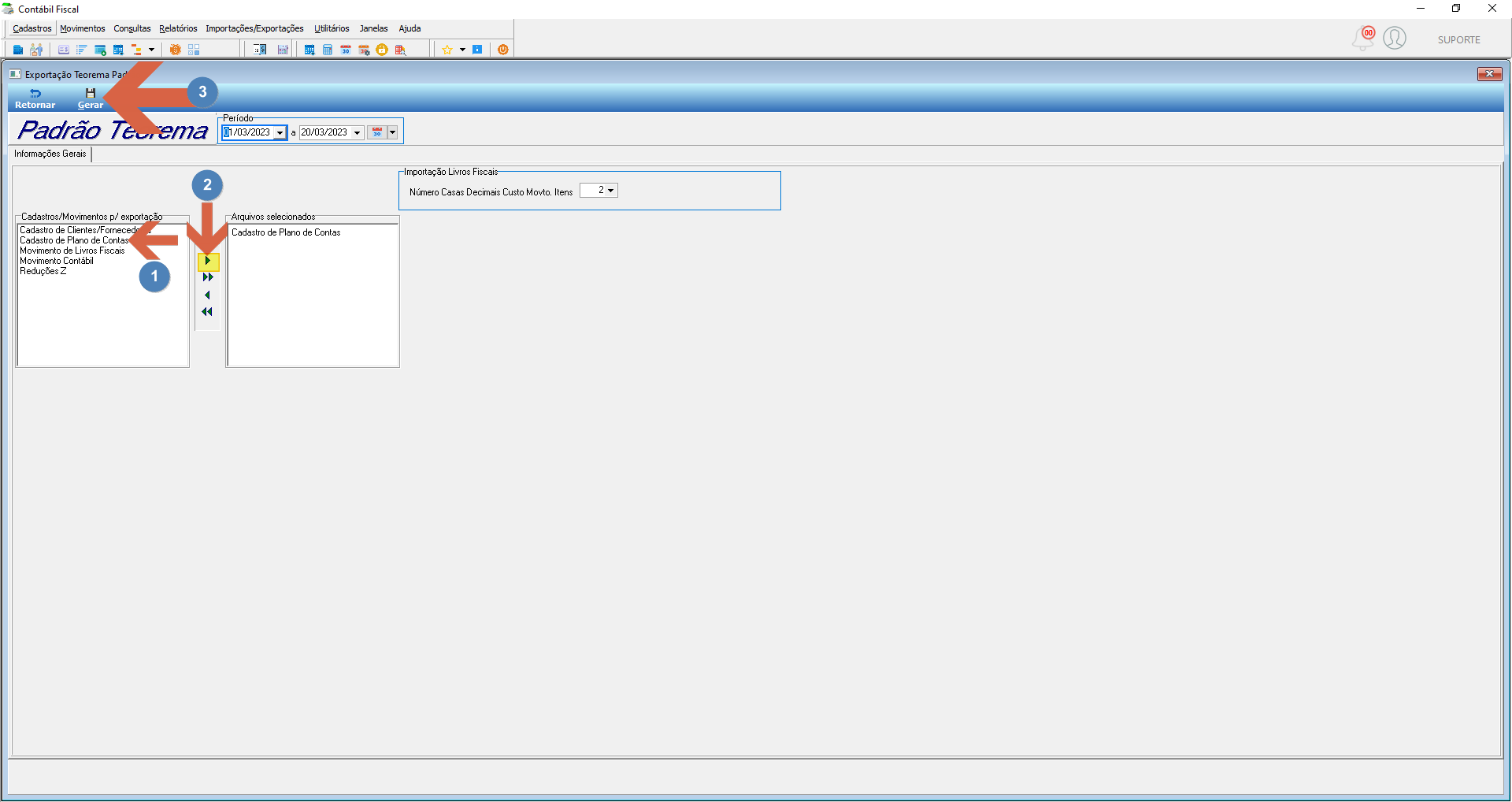The width and height of the screenshot is (1512, 802).
Task: Click the remove selected item left arrow
Action: point(207,295)
